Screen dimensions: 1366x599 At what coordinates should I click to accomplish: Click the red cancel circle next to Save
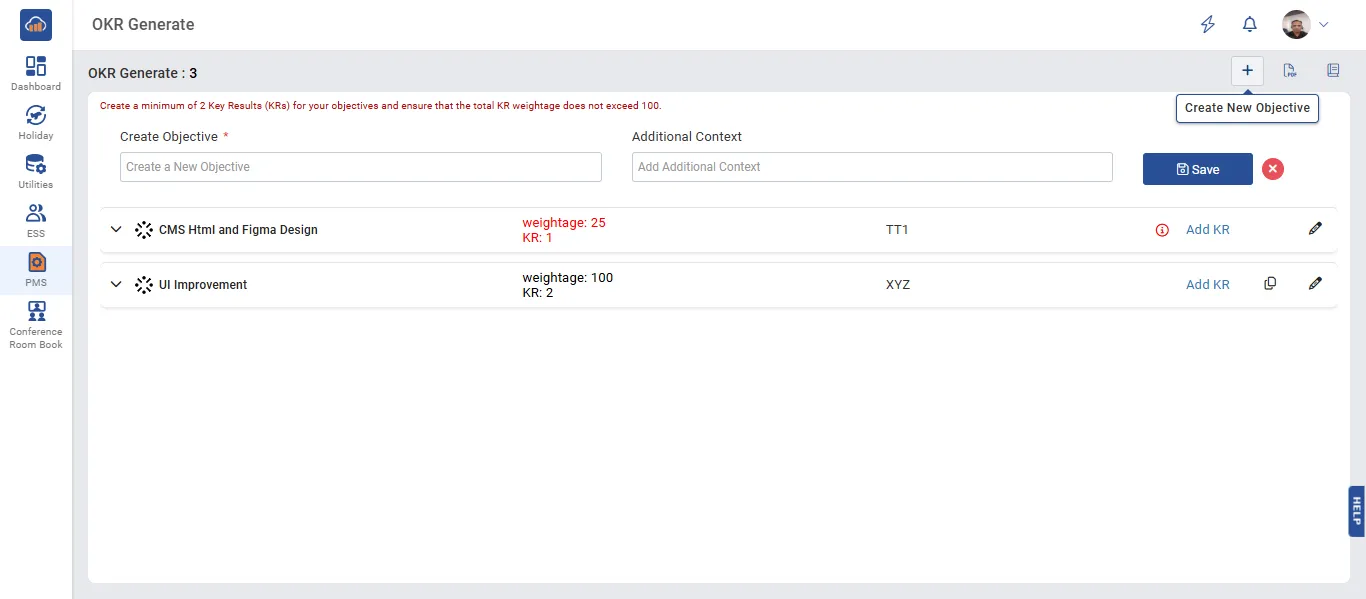pos(1272,169)
